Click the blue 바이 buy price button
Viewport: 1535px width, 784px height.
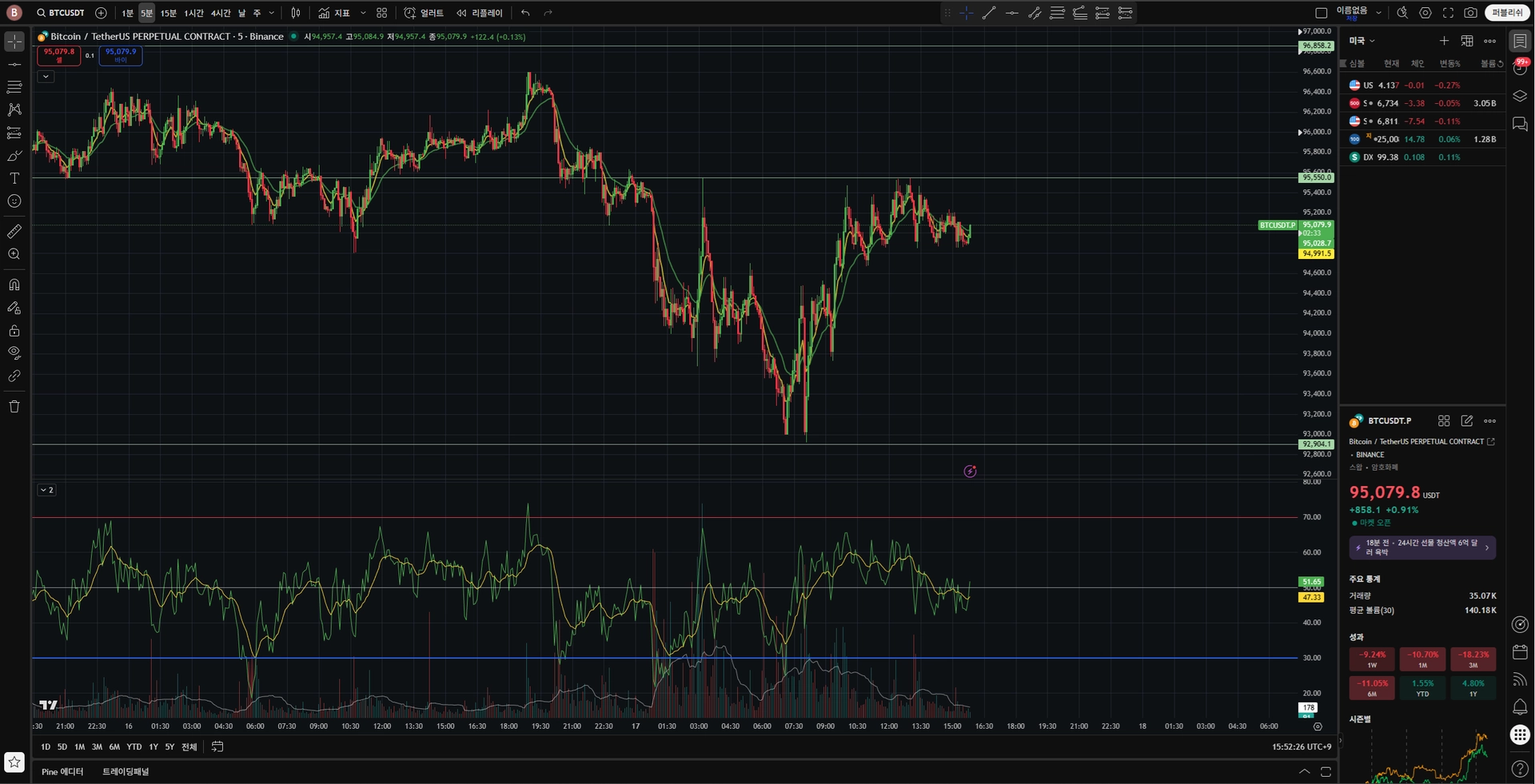point(121,55)
